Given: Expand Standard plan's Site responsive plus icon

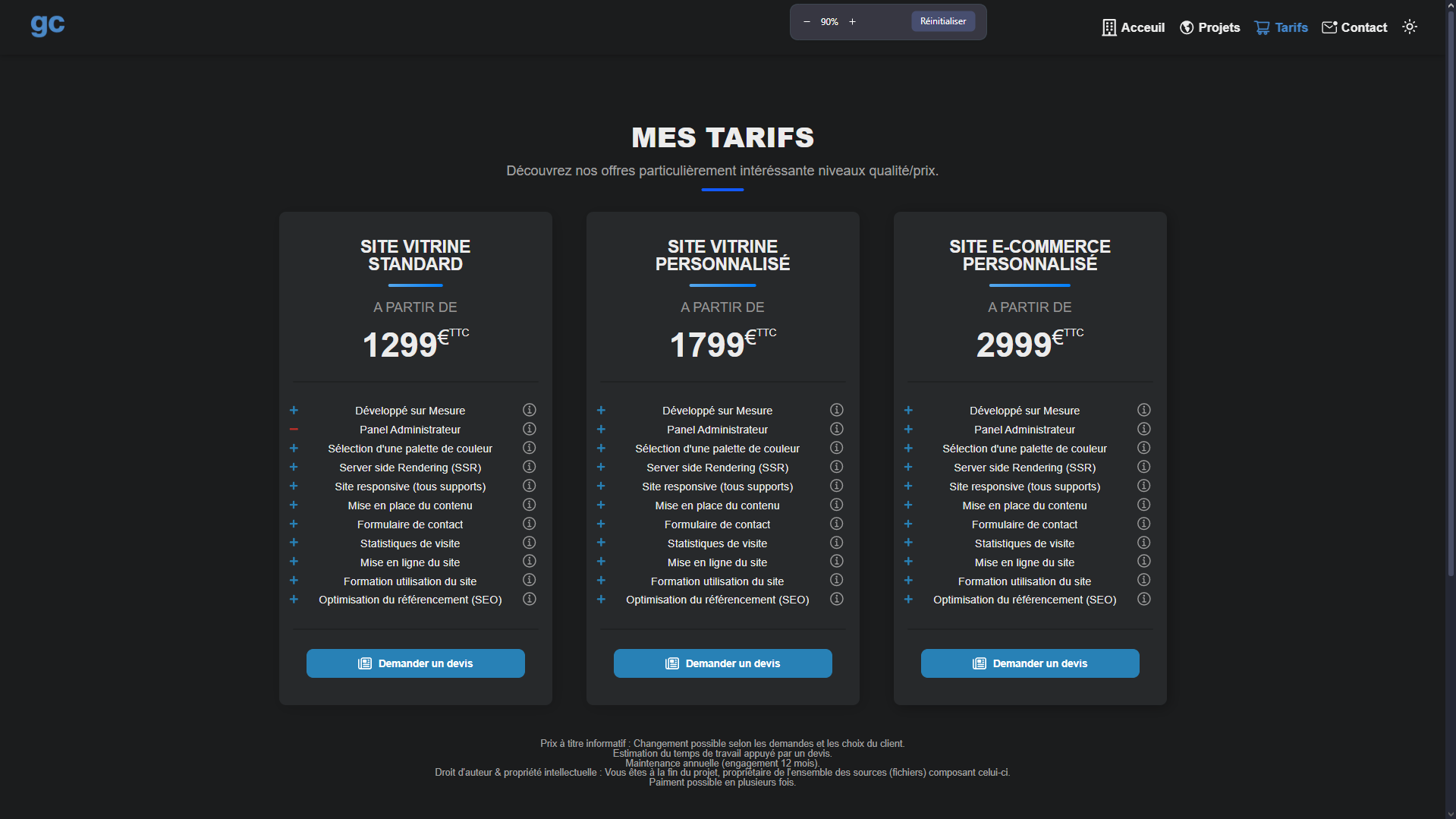Looking at the screenshot, I should click(294, 486).
